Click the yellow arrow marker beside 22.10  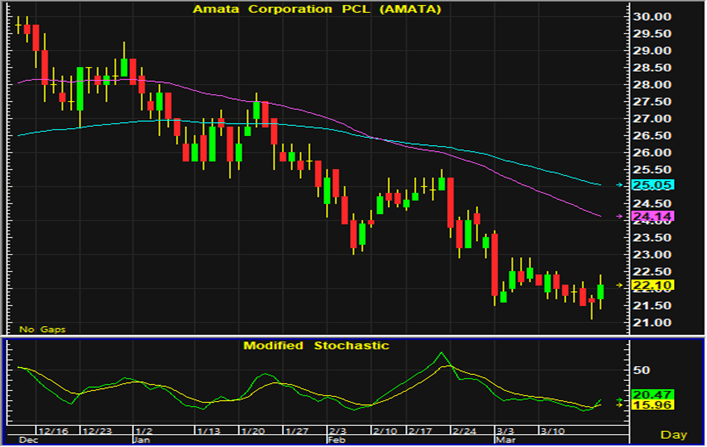click(x=621, y=286)
